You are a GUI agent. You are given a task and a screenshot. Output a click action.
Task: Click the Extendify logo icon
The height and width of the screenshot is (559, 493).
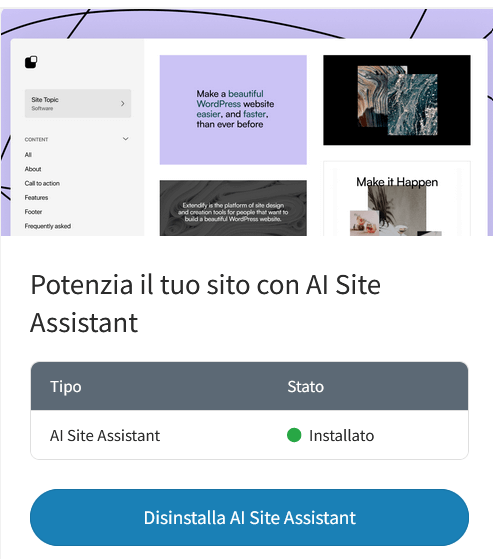click(31, 62)
